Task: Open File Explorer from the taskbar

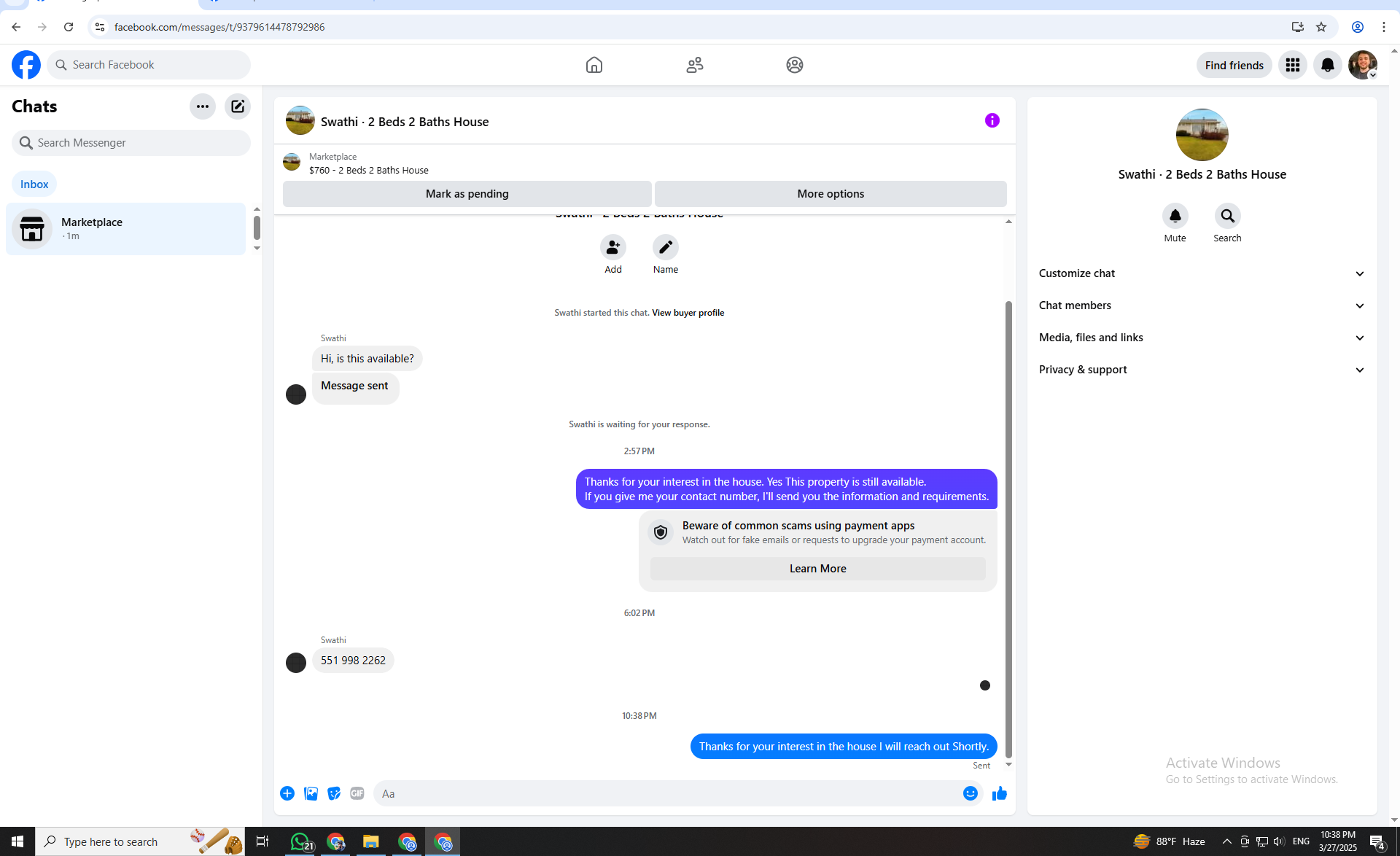Action: tap(371, 841)
